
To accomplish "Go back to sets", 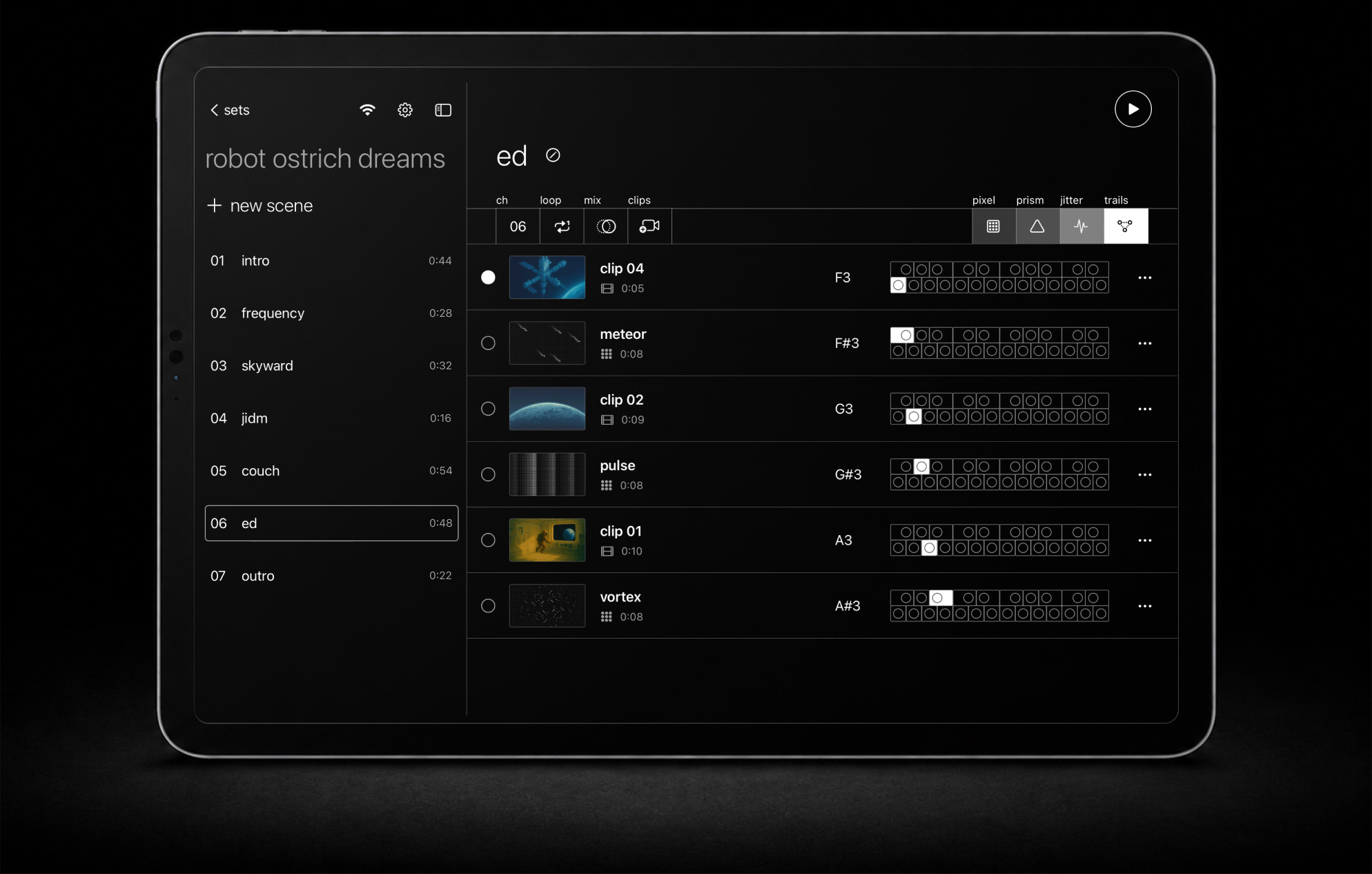I will pyautogui.click(x=230, y=110).
